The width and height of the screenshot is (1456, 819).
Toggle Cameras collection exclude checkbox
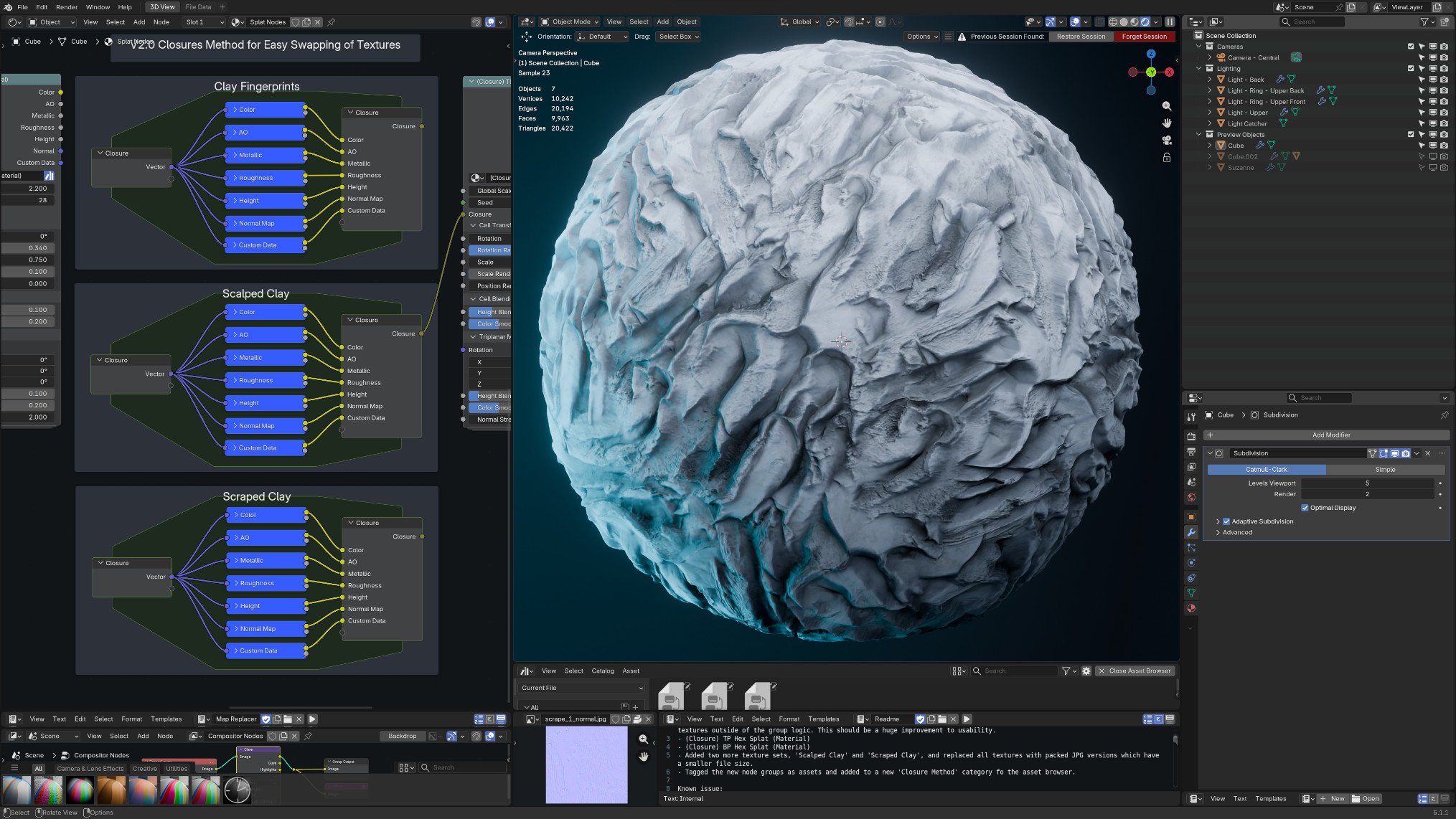coord(1411,47)
